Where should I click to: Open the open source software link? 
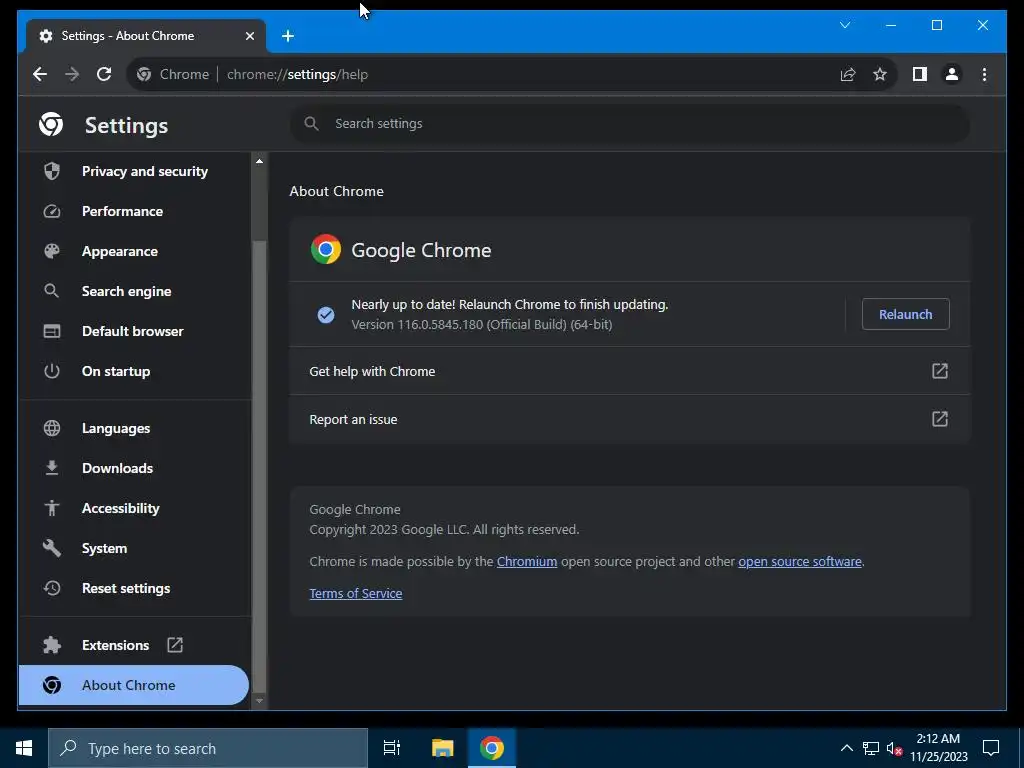(x=800, y=562)
